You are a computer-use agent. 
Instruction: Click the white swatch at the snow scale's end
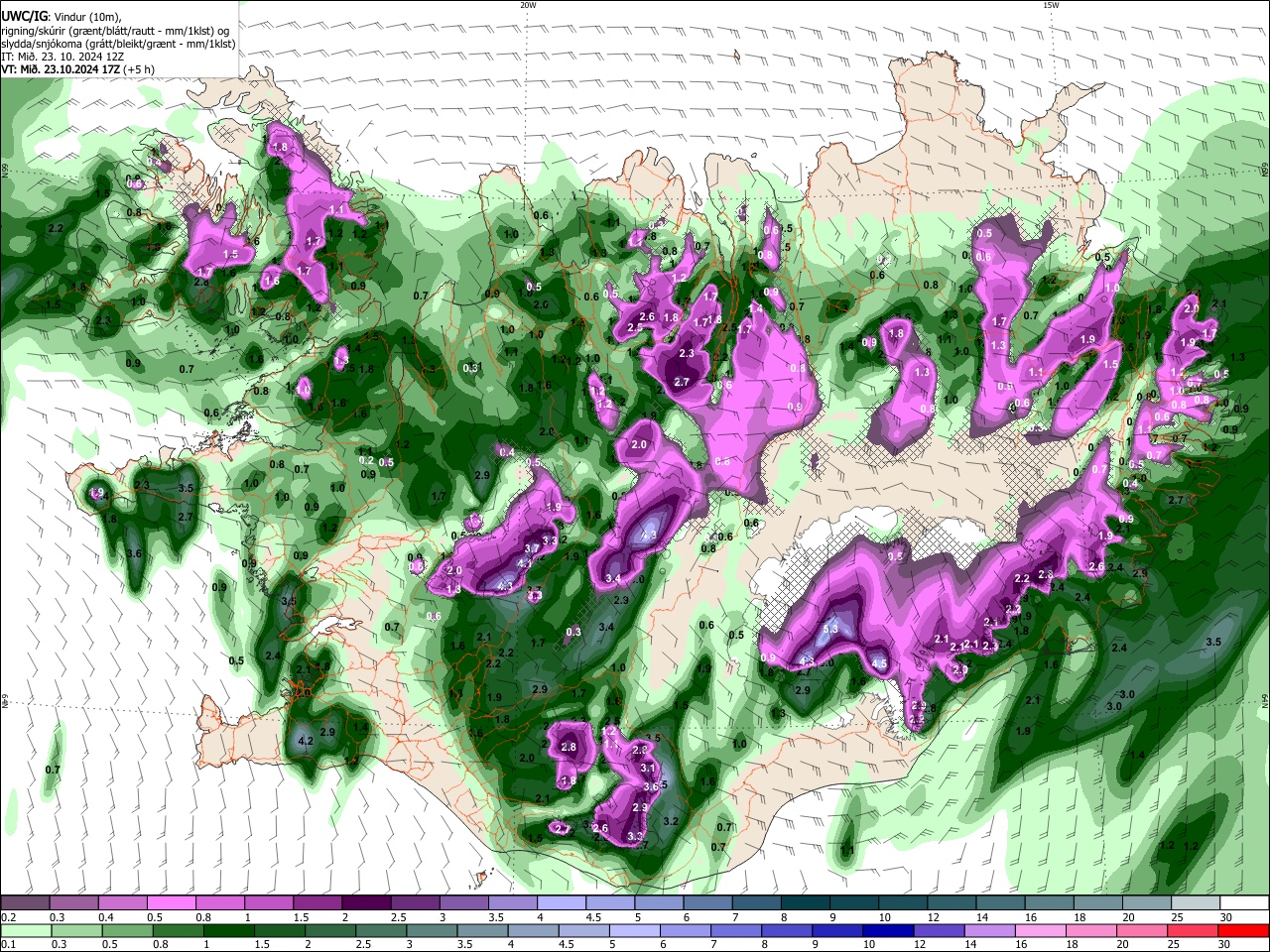pos(1244,903)
